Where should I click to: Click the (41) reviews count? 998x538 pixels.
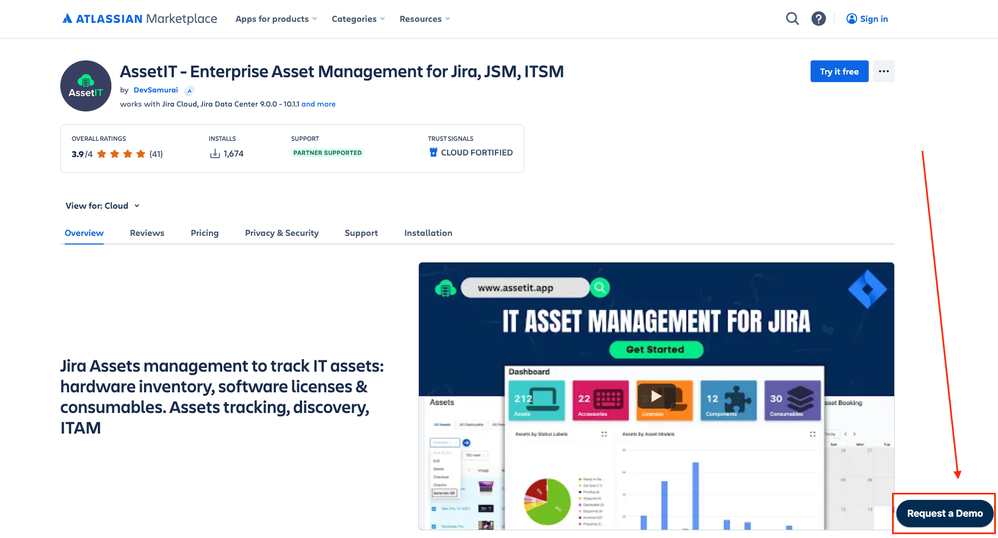156,154
